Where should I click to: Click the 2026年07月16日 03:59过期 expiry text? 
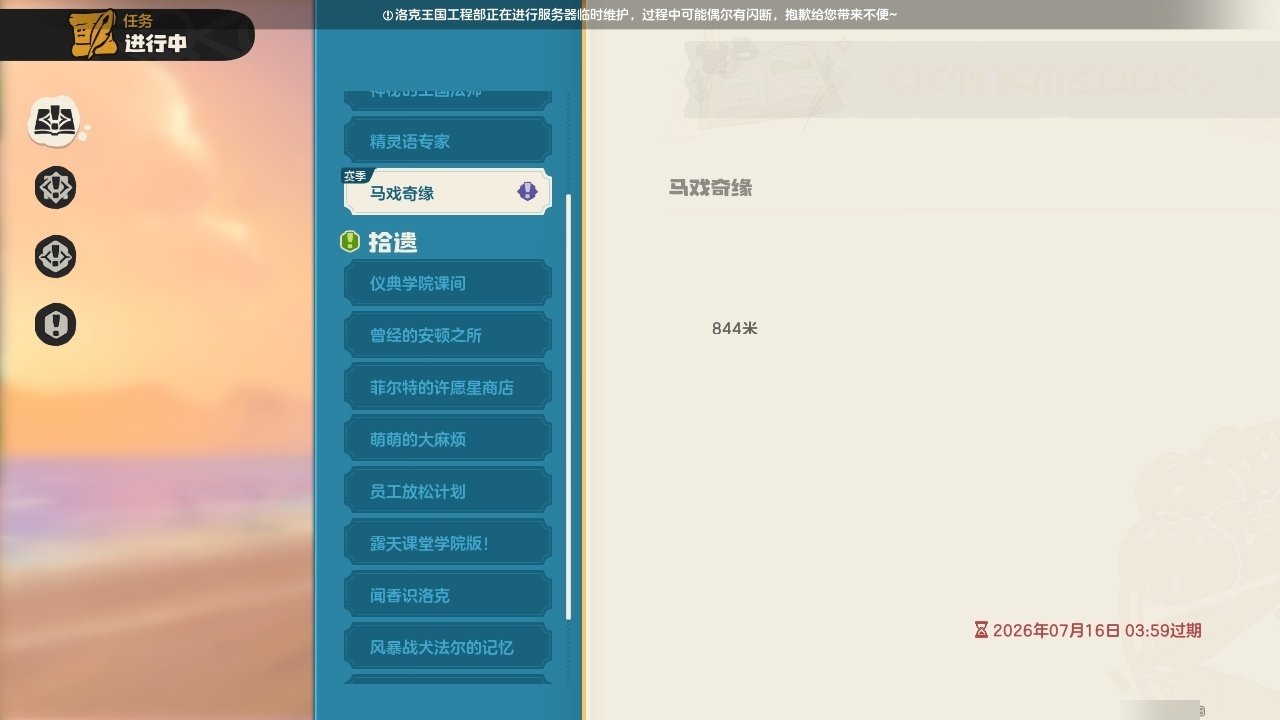coord(1097,630)
